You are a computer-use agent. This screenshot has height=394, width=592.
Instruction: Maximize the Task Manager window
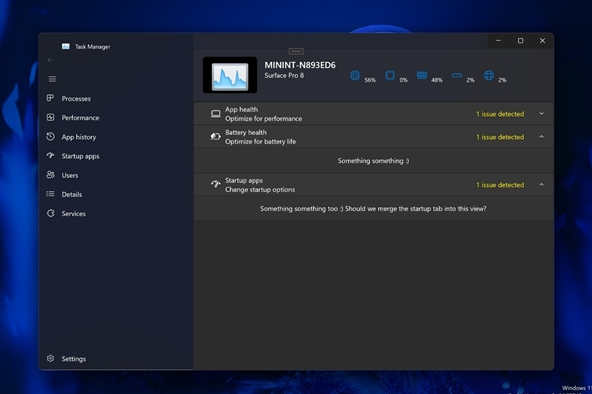520,40
